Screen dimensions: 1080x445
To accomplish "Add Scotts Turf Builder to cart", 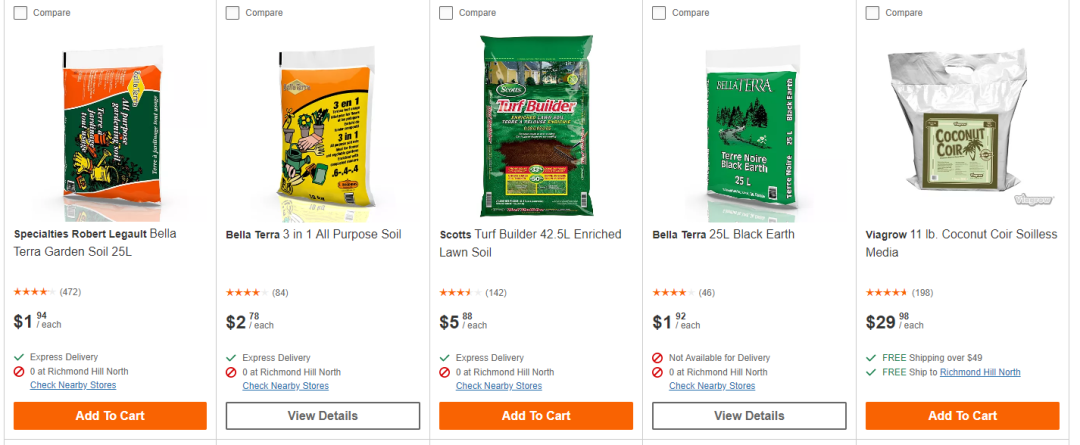I will click(536, 416).
